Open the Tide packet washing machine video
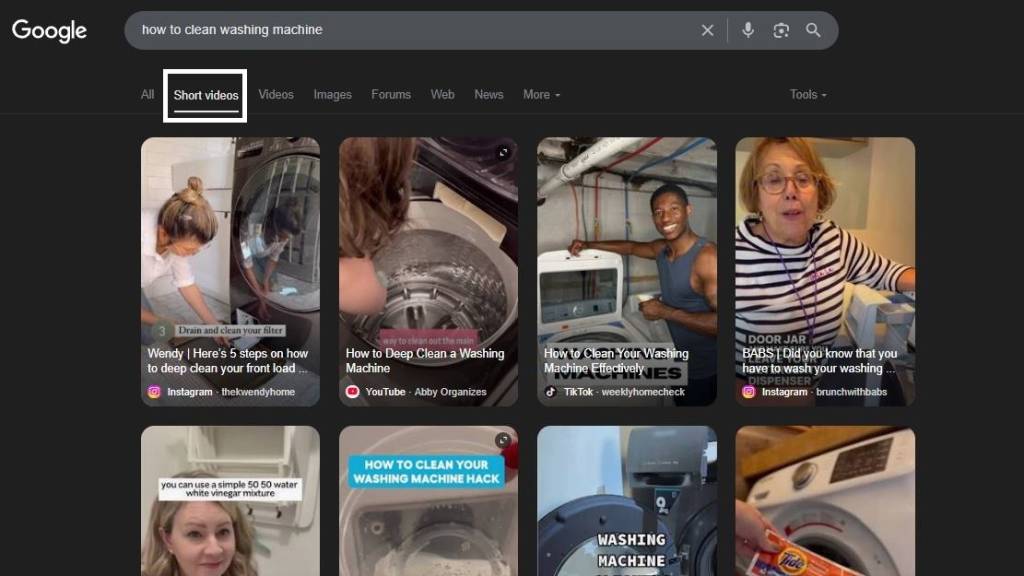This screenshot has width=1024, height=576. coord(825,501)
